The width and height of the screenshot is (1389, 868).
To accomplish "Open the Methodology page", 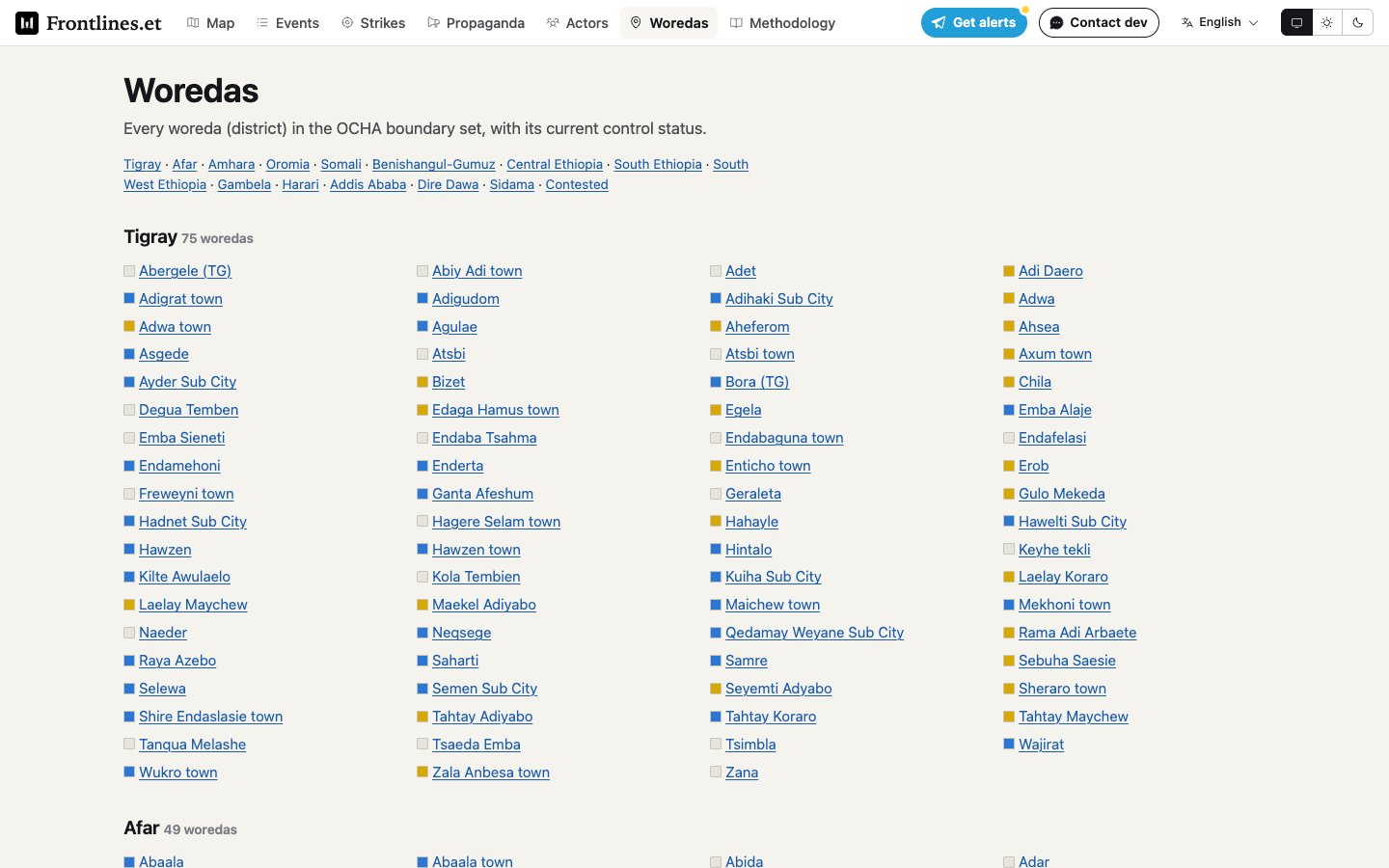I will pos(782,22).
